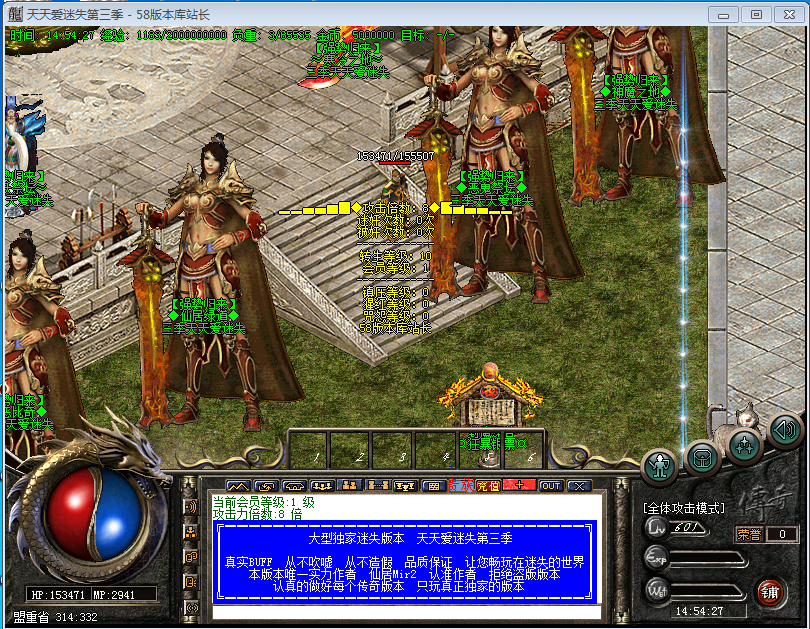Click the red 铺 shop button
This screenshot has width=810, height=629.
tap(770, 591)
